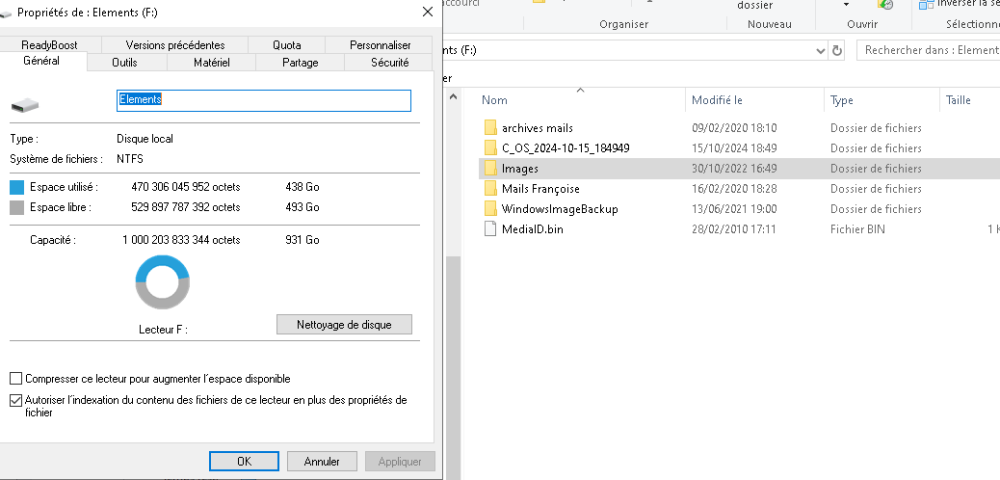Image resolution: width=1000 pixels, height=480 pixels.
Task: Switch to the Outils tab
Action: click(x=125, y=62)
